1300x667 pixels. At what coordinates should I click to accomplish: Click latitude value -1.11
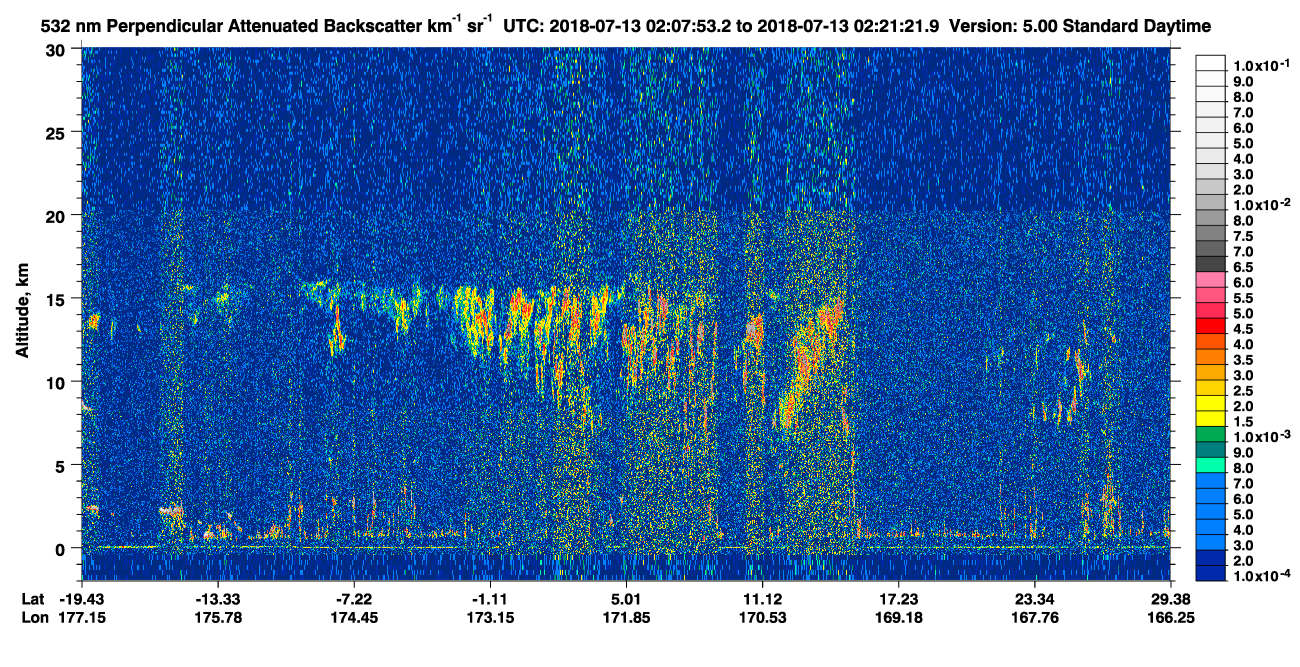click(x=490, y=599)
